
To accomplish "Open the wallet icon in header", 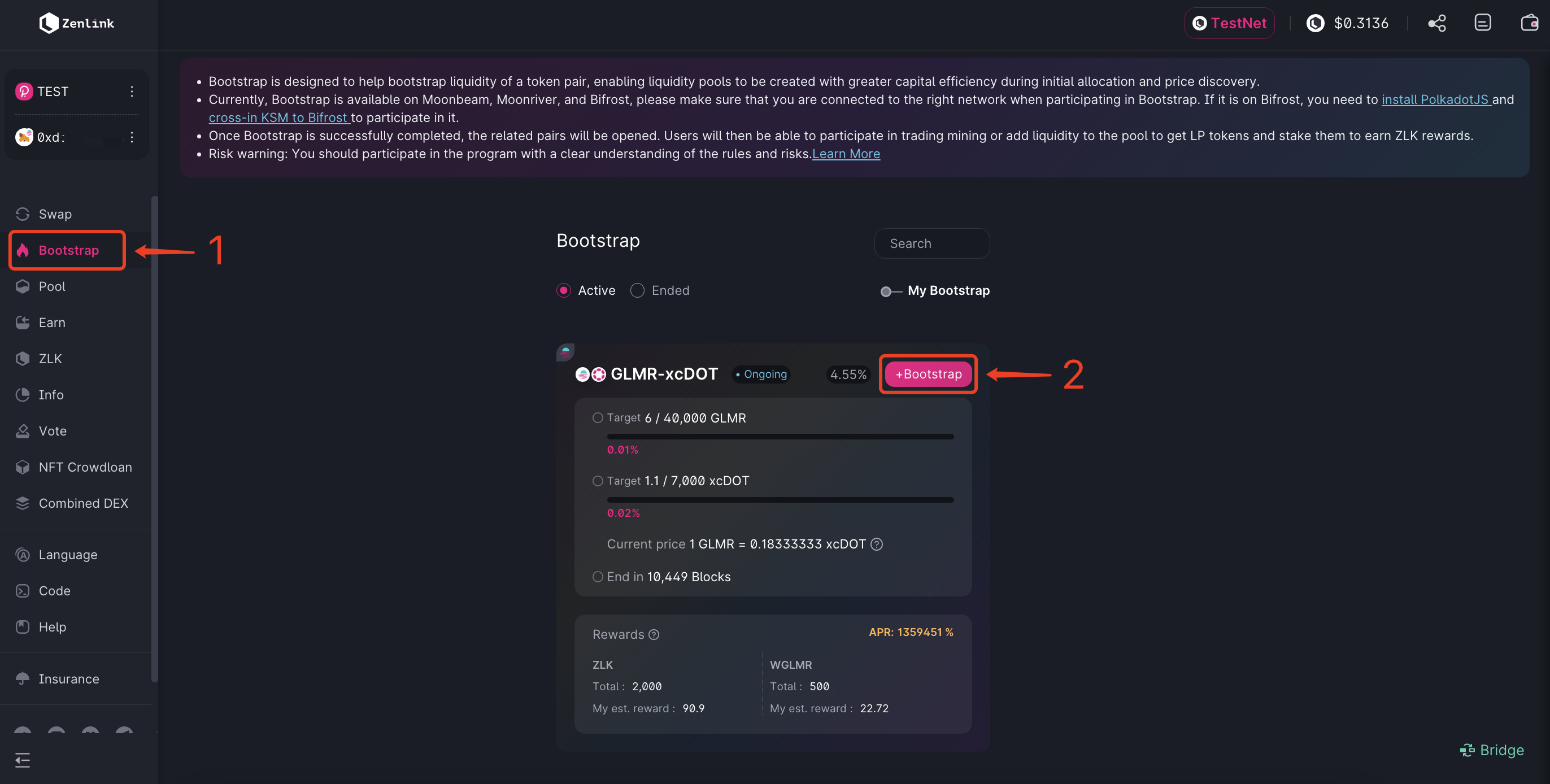I will pos(1529,23).
